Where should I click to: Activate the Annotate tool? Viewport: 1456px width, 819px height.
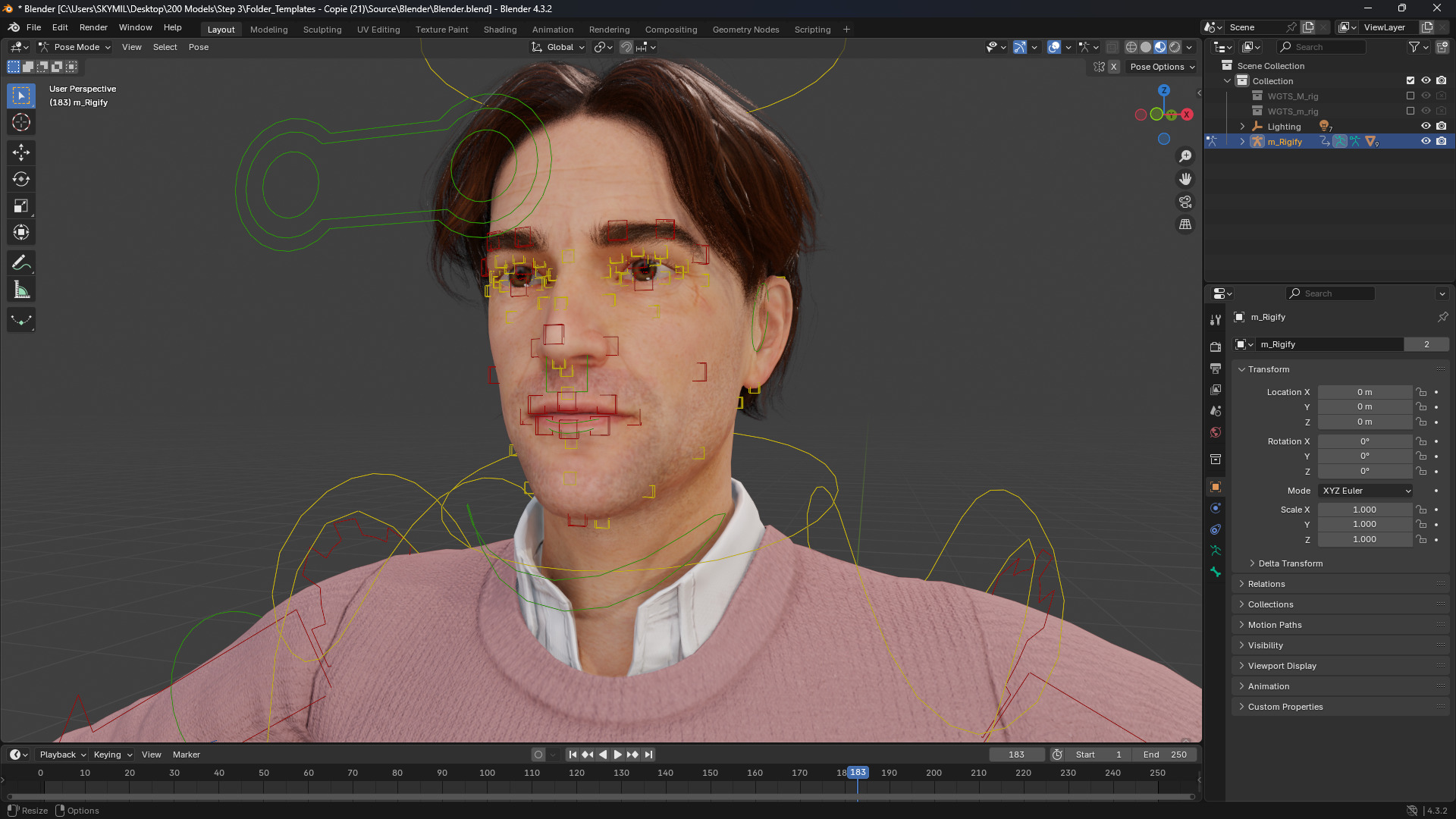[x=21, y=263]
